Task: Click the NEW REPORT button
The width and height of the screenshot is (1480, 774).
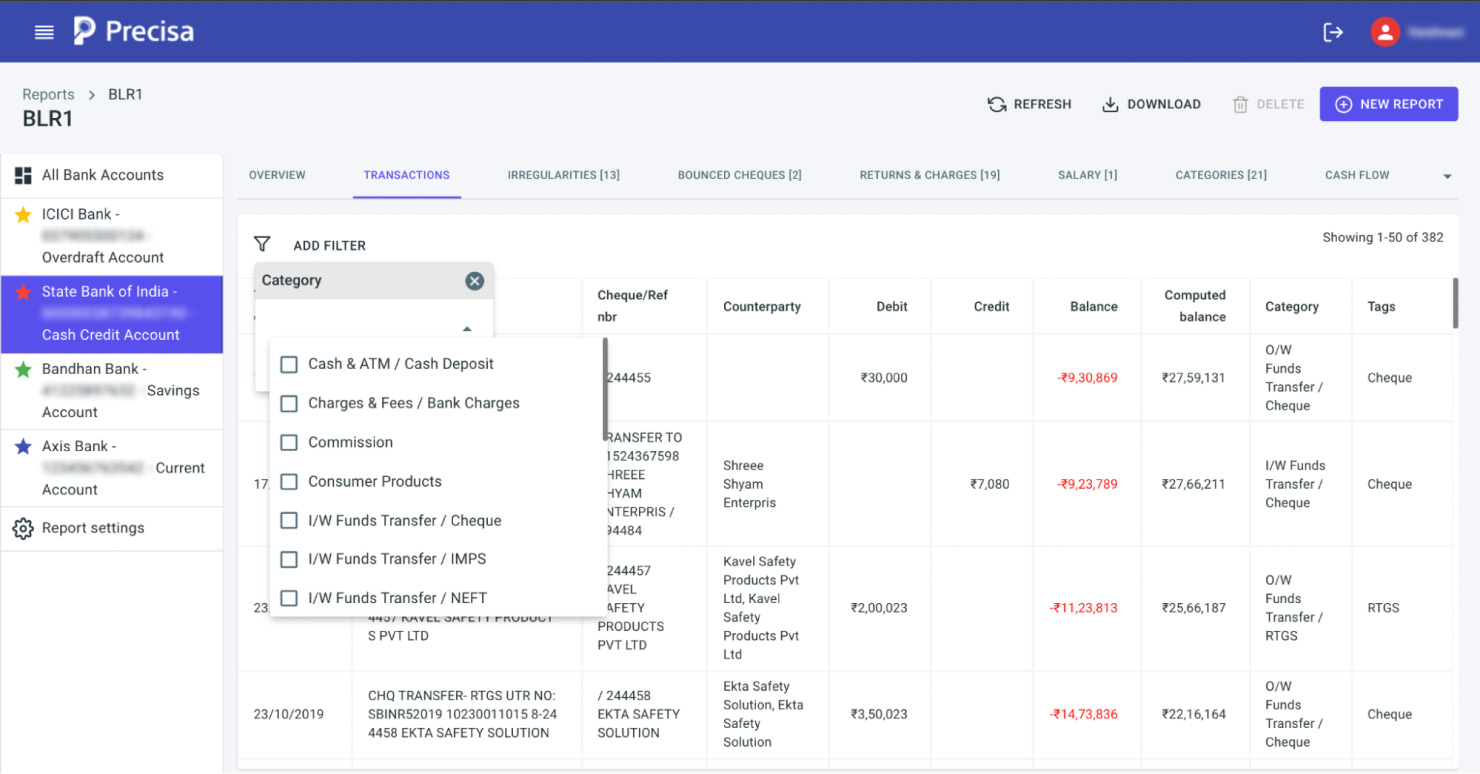Action: (1389, 103)
